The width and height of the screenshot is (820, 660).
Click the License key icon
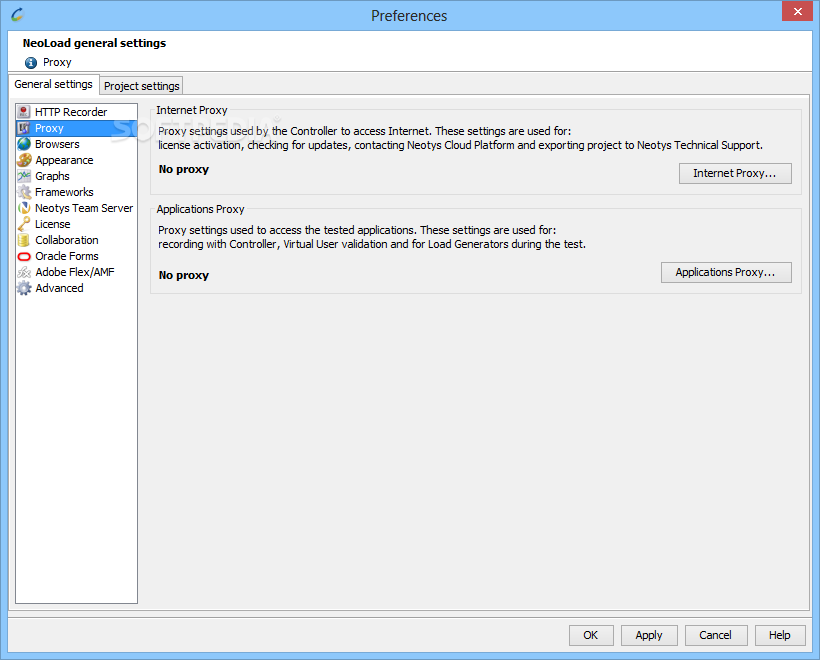24,224
